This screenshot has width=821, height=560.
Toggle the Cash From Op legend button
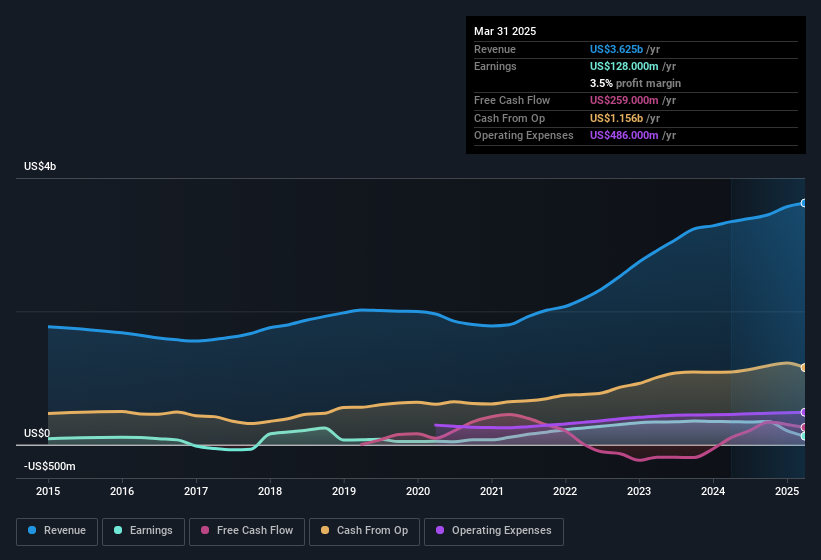364,531
